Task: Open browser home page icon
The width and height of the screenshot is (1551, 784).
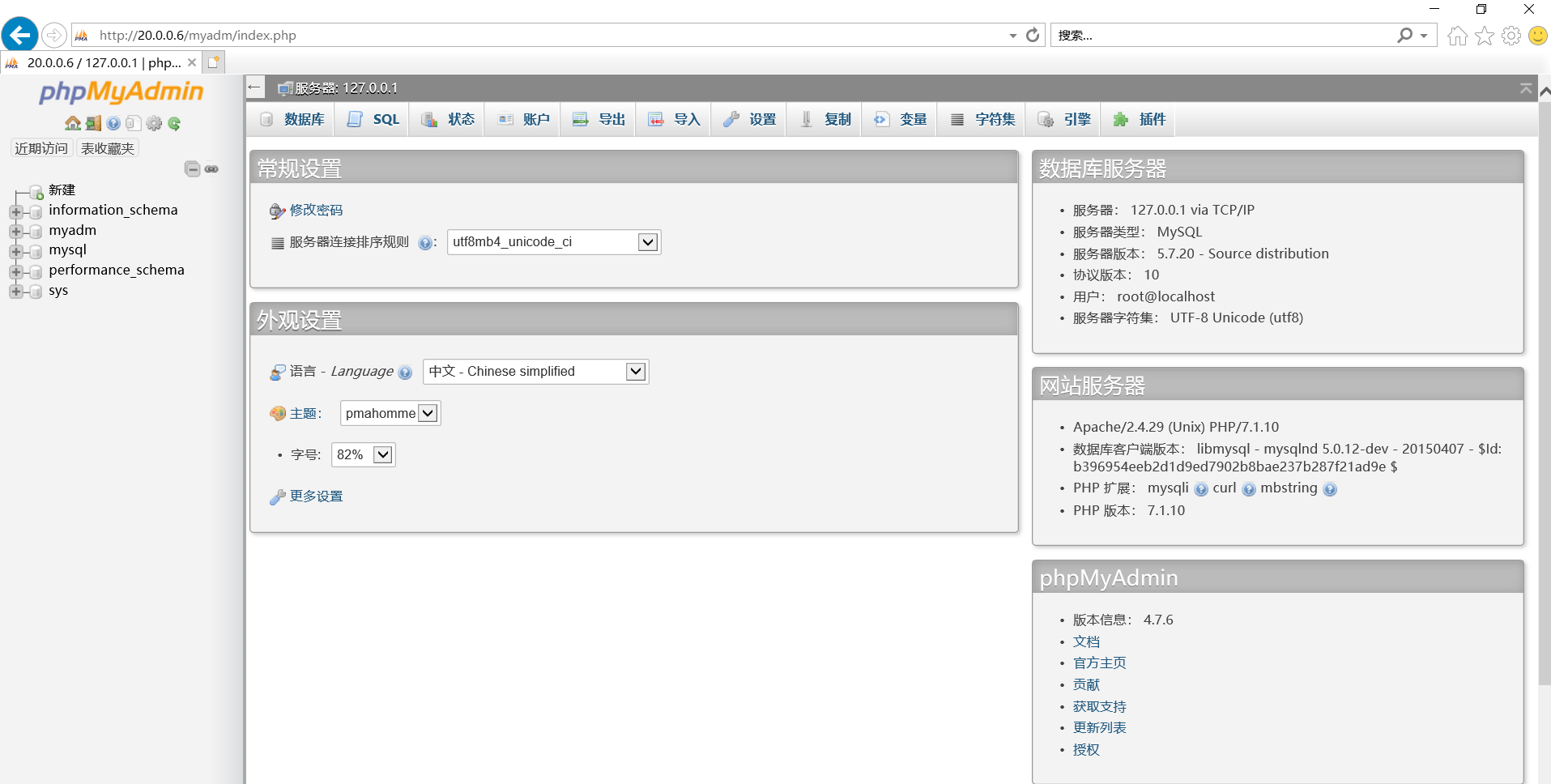Action: click(x=1457, y=36)
